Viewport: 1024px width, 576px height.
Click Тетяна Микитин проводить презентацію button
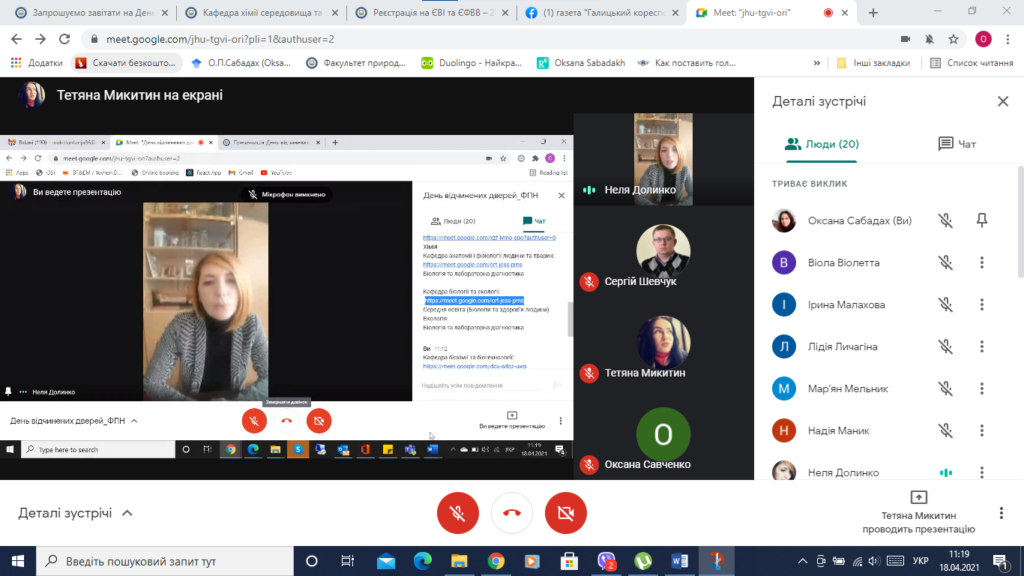pos(918,513)
